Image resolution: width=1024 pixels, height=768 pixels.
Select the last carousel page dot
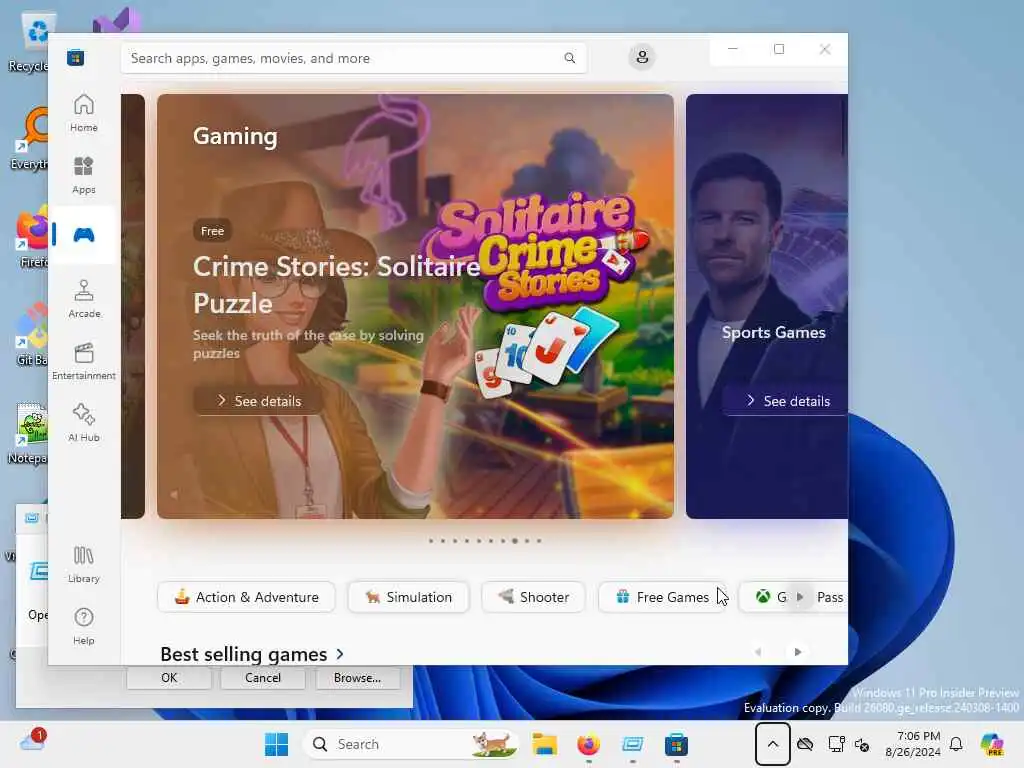(539, 541)
